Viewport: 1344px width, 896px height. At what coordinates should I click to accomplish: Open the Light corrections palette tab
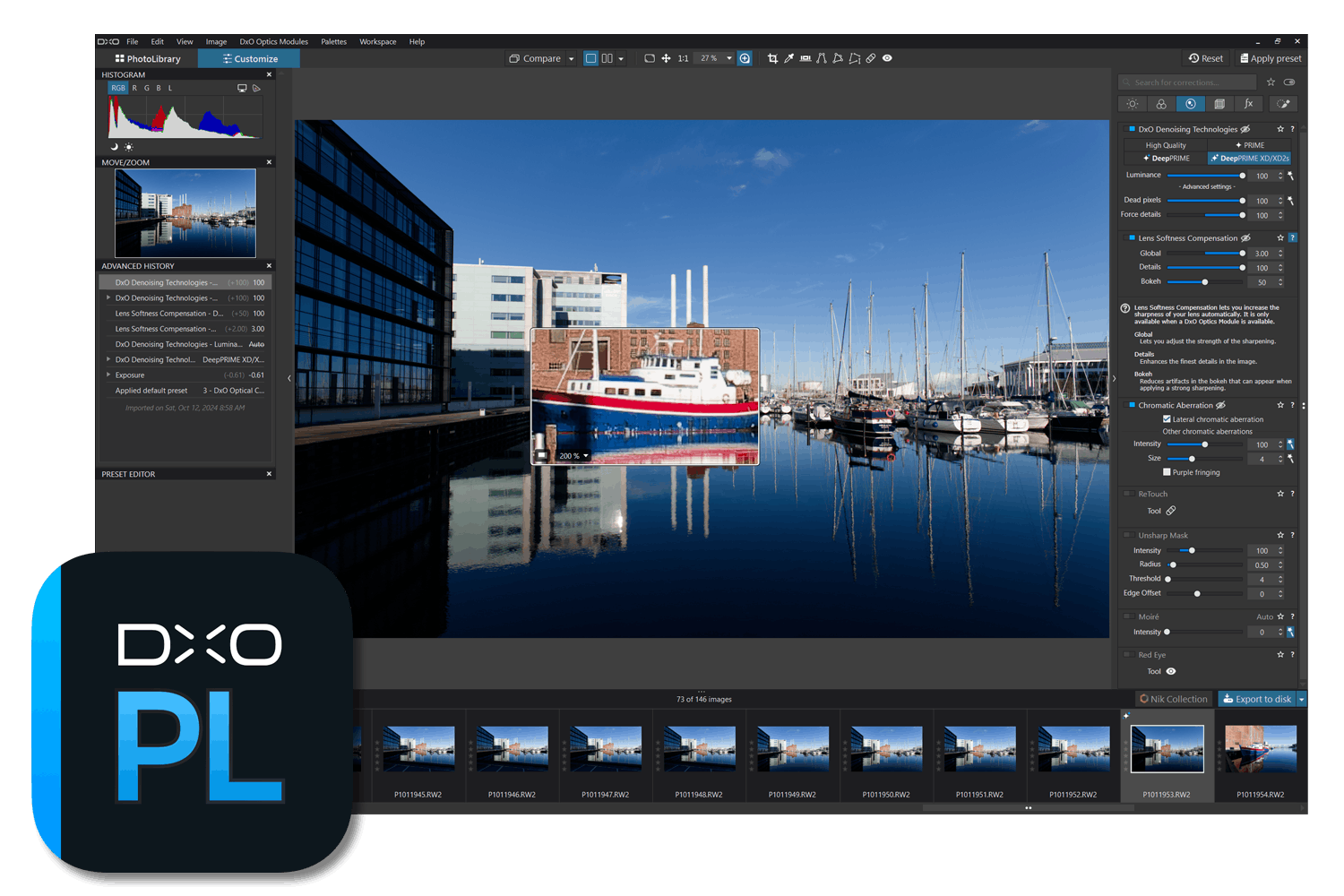(1133, 104)
